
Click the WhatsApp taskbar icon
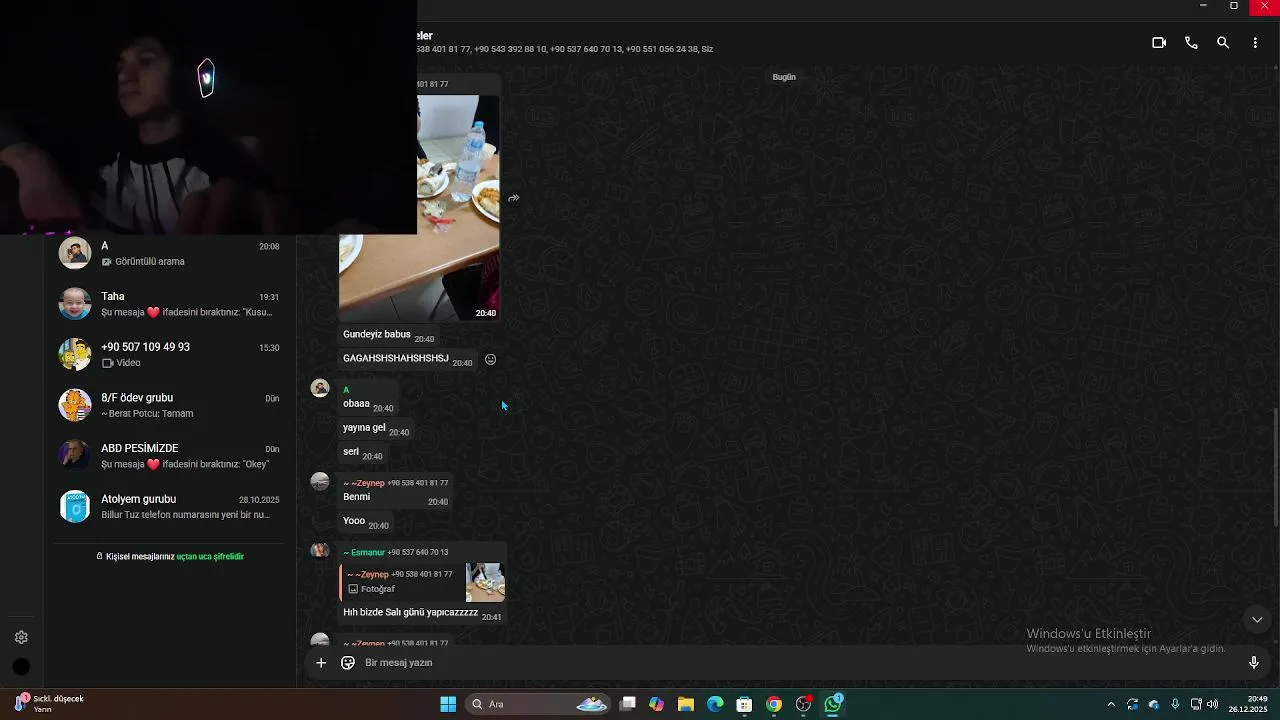pyautogui.click(x=833, y=704)
